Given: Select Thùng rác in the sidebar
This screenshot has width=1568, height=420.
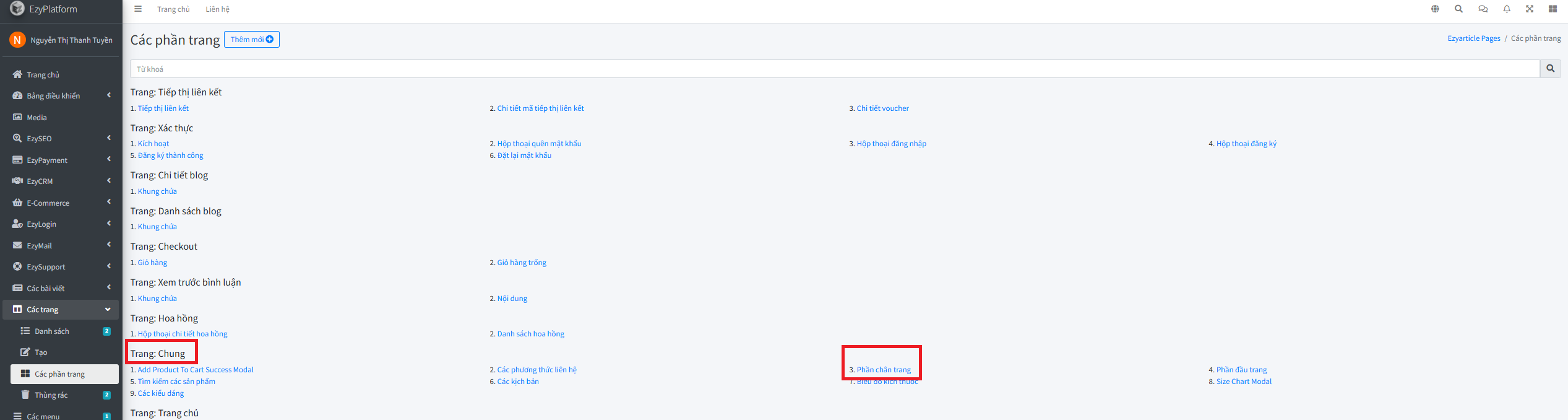Looking at the screenshot, I should click(x=51, y=395).
